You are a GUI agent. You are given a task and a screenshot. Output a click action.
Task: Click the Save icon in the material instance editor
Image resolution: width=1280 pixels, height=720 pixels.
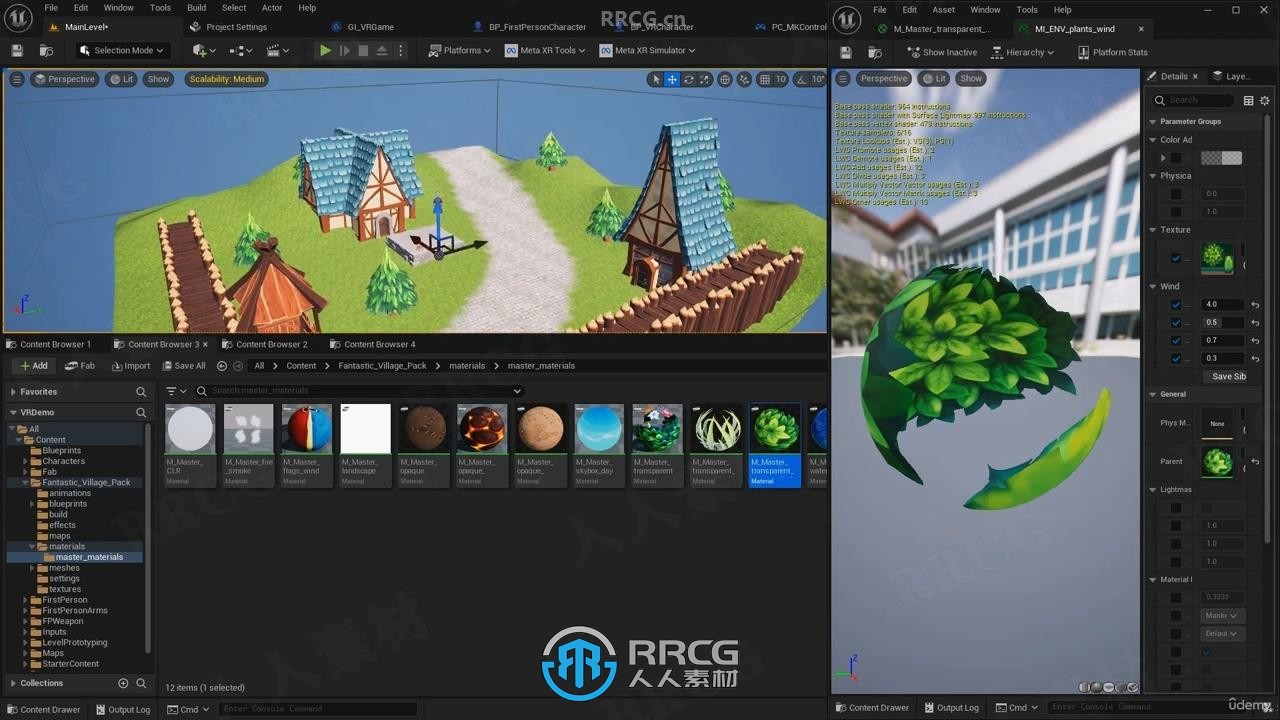click(x=845, y=52)
